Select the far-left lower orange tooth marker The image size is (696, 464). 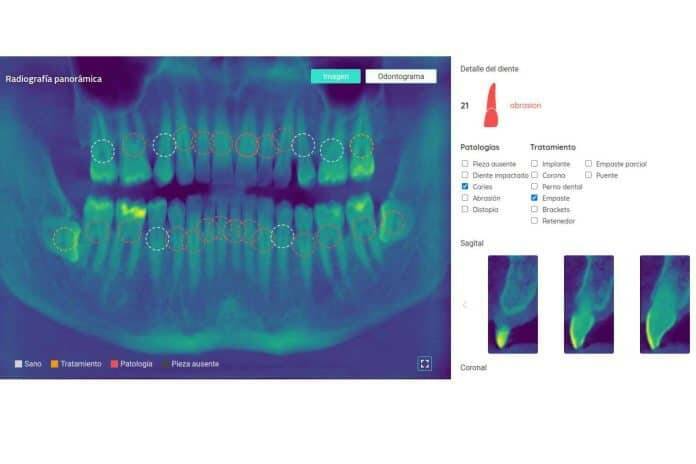[x=66, y=238]
